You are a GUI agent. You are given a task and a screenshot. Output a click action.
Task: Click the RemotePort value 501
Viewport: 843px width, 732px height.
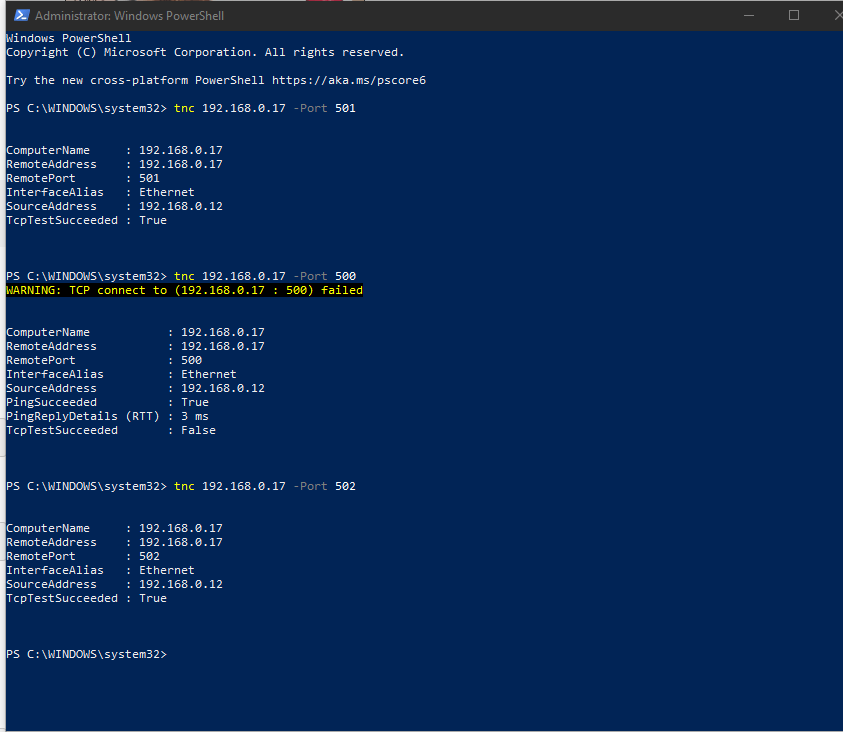click(x=149, y=178)
